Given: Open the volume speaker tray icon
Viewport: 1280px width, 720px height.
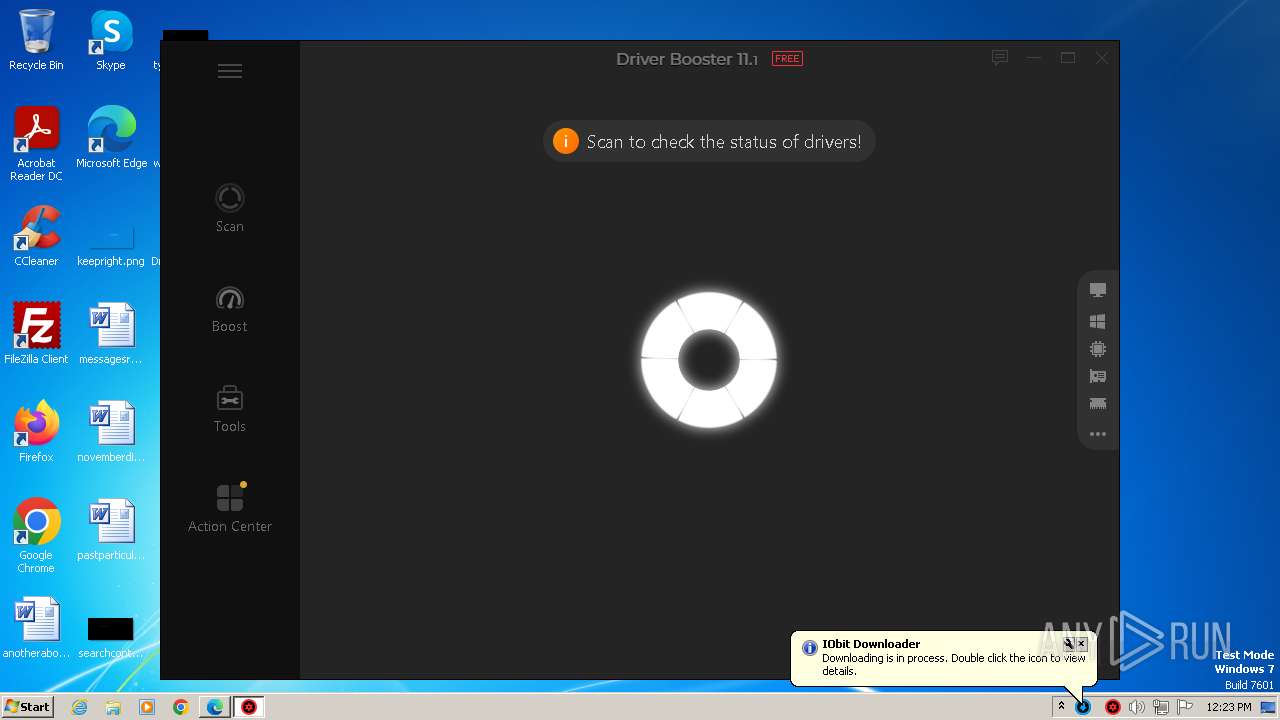Looking at the screenshot, I should point(1136,707).
